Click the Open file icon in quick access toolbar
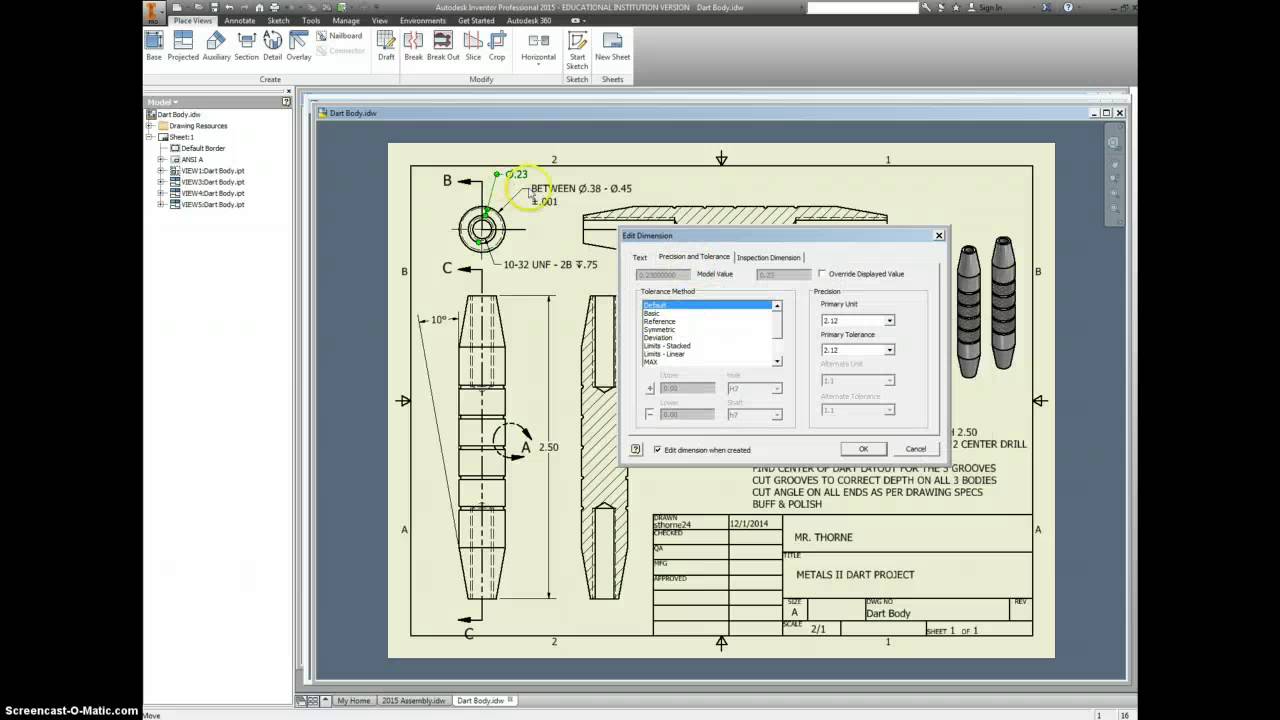 [x=199, y=7]
